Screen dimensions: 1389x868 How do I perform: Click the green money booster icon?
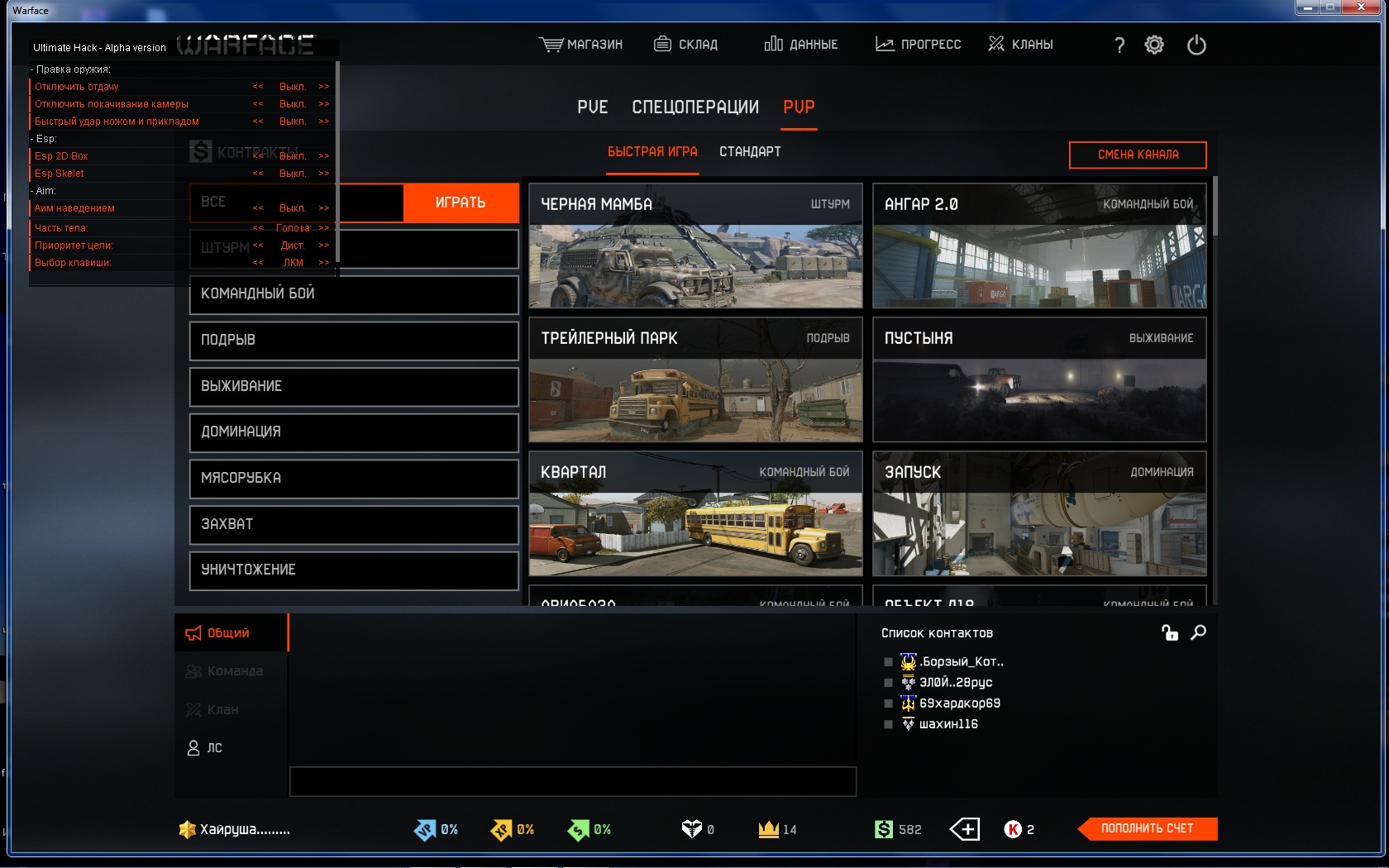[x=578, y=829]
